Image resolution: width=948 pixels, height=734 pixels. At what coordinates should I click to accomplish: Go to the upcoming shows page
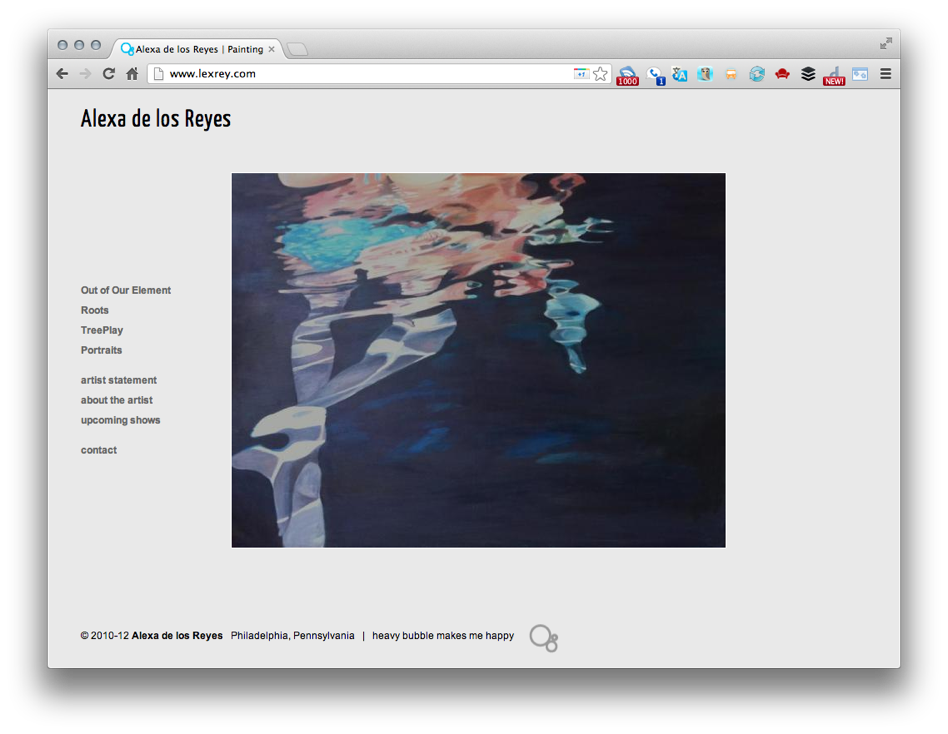[x=120, y=420]
